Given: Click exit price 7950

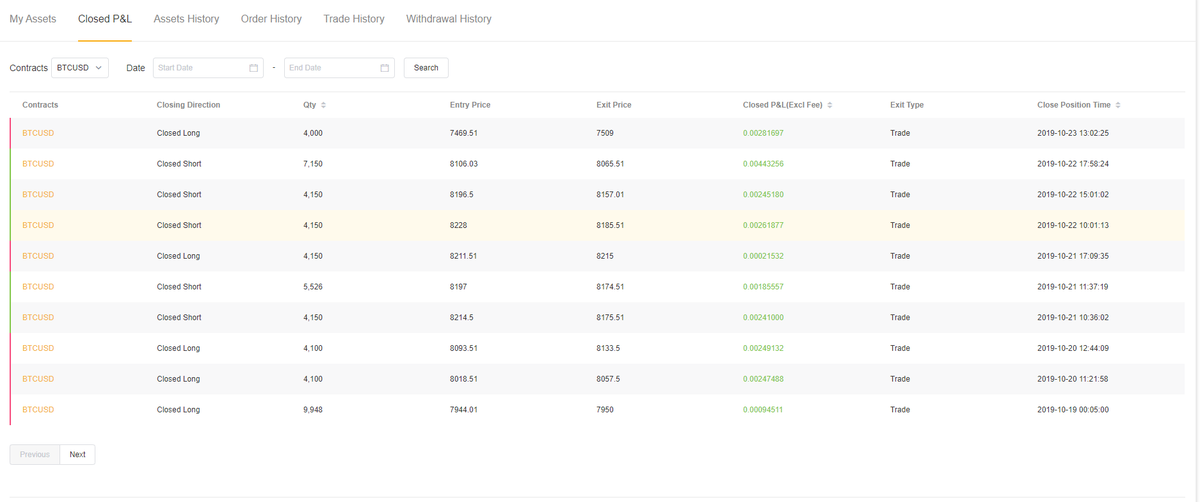Looking at the screenshot, I should (605, 410).
